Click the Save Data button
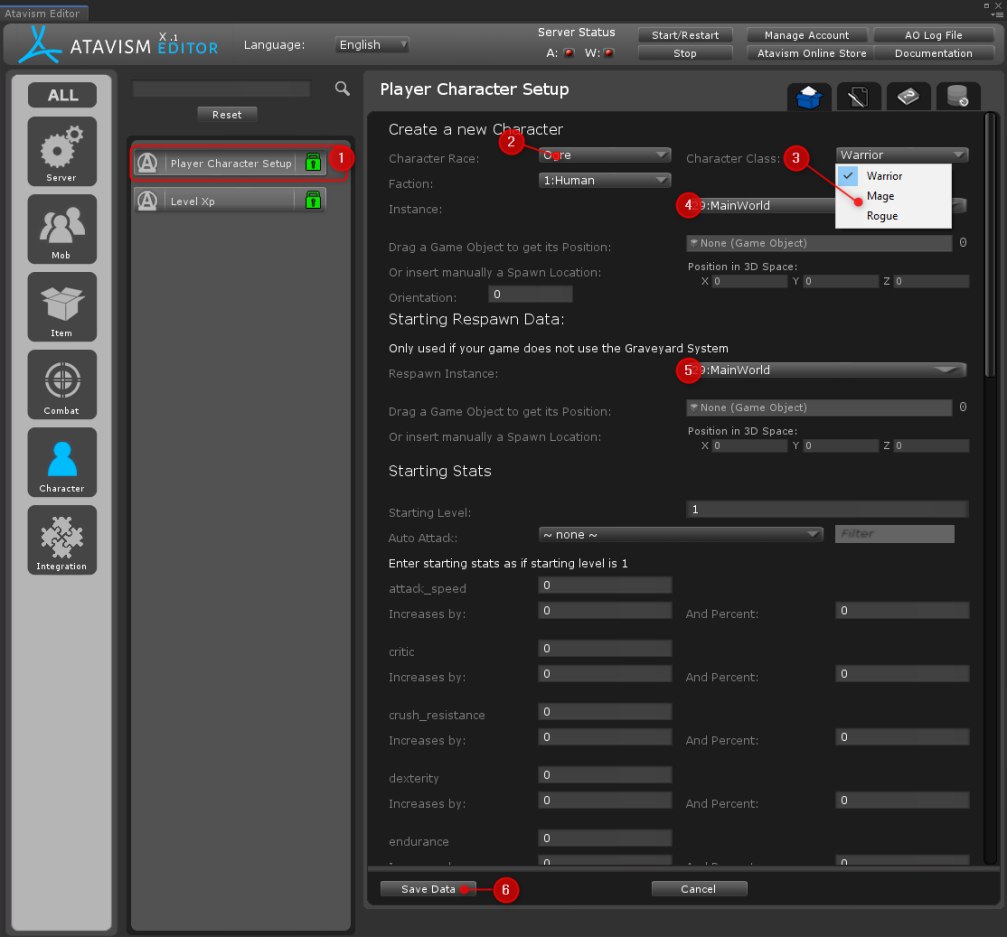The width and height of the screenshot is (1007, 937). [x=428, y=889]
